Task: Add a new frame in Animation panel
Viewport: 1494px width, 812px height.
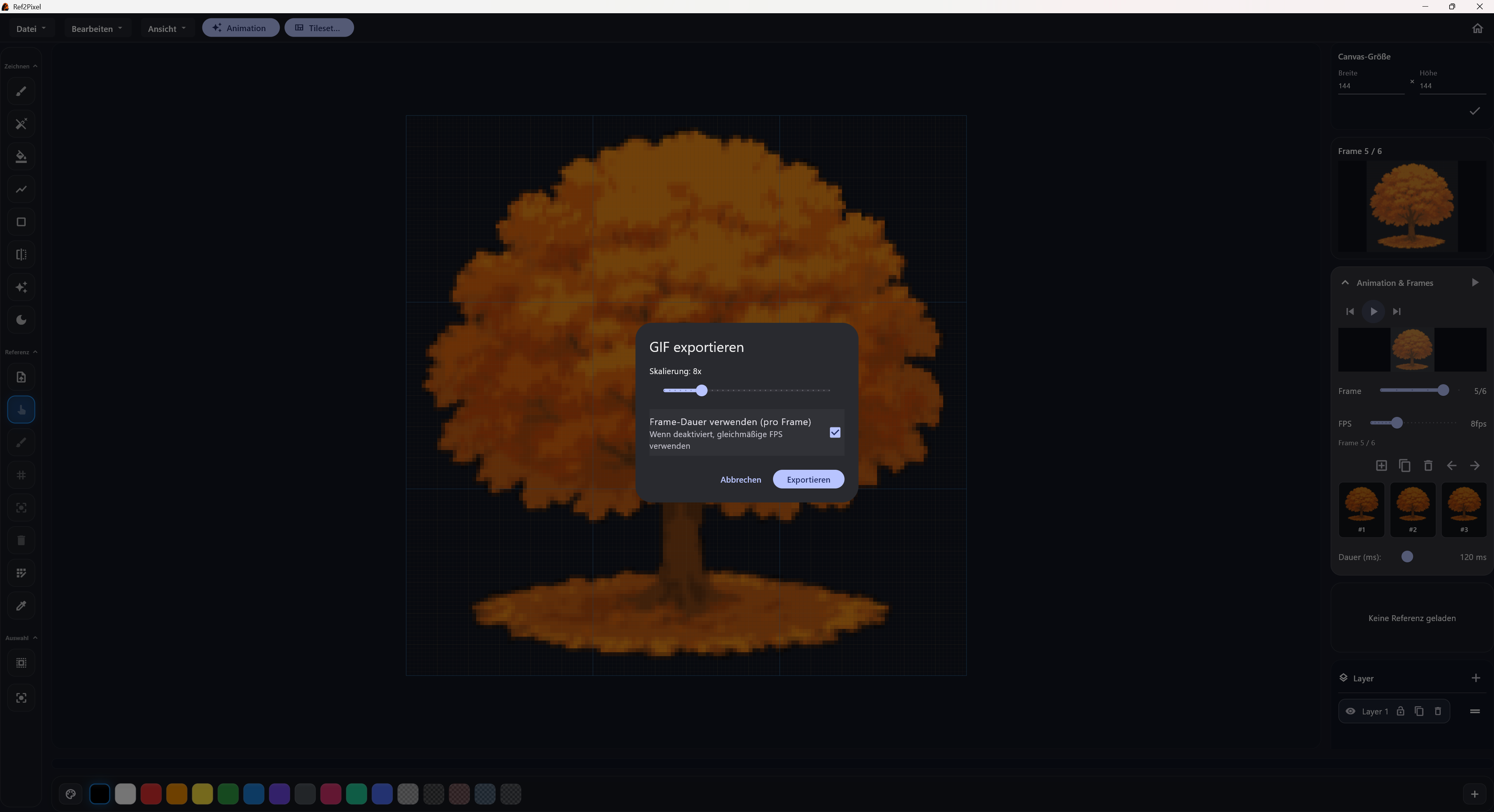Action: pyautogui.click(x=1381, y=465)
